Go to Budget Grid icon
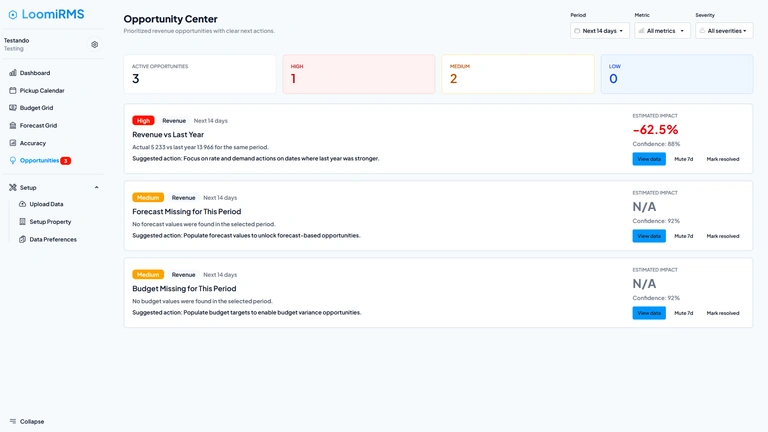768x432 pixels. click(x=13, y=108)
